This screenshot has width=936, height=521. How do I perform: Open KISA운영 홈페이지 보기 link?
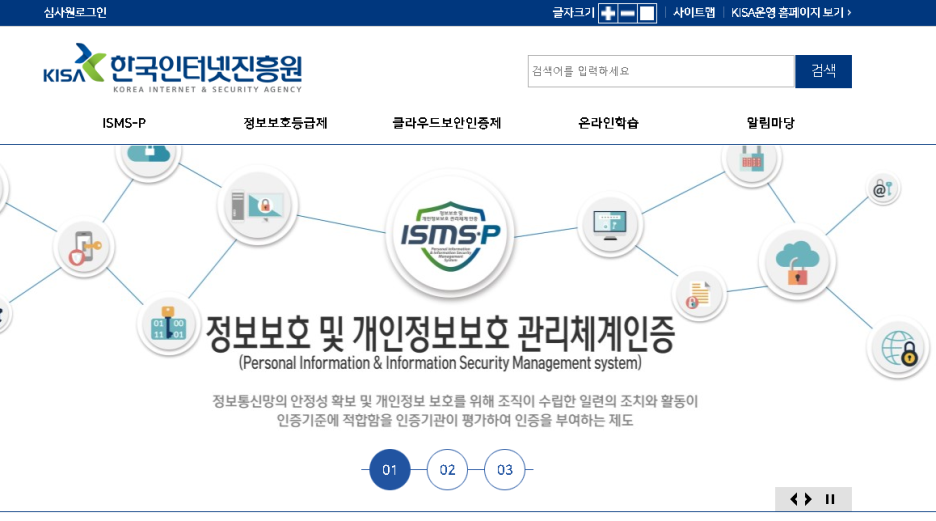(x=791, y=13)
